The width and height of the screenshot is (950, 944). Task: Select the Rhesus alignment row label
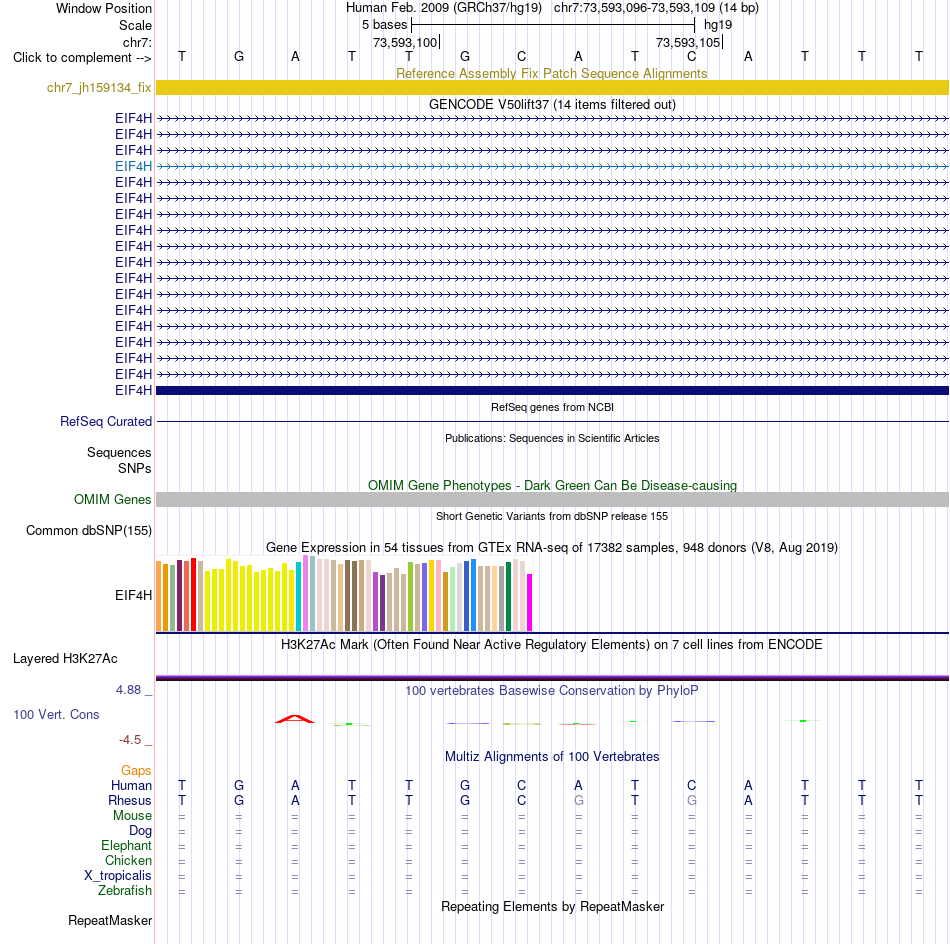click(130, 800)
